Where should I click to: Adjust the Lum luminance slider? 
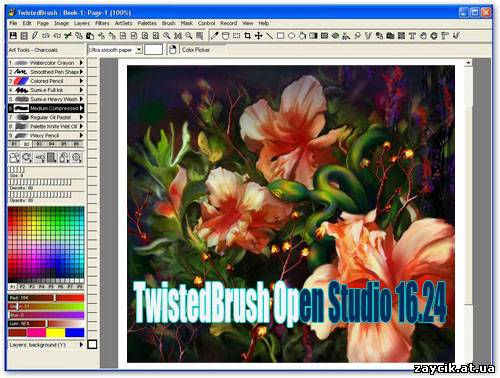point(46,323)
